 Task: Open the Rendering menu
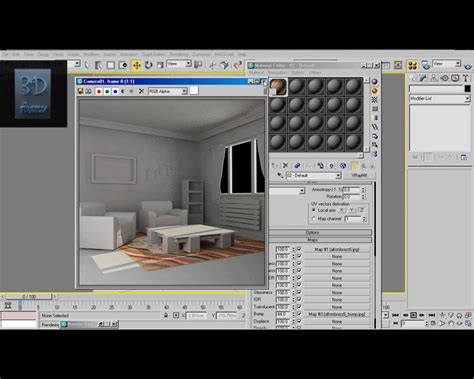[x=179, y=54]
